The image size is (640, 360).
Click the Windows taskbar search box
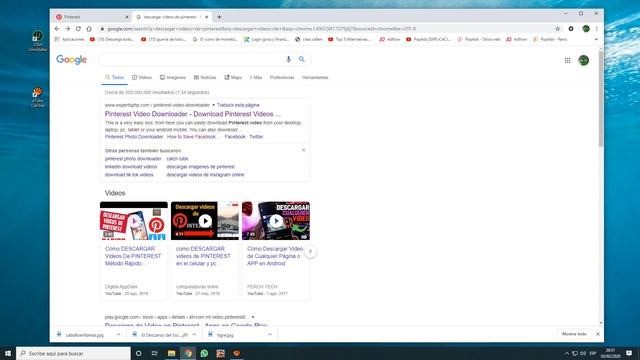[73, 353]
